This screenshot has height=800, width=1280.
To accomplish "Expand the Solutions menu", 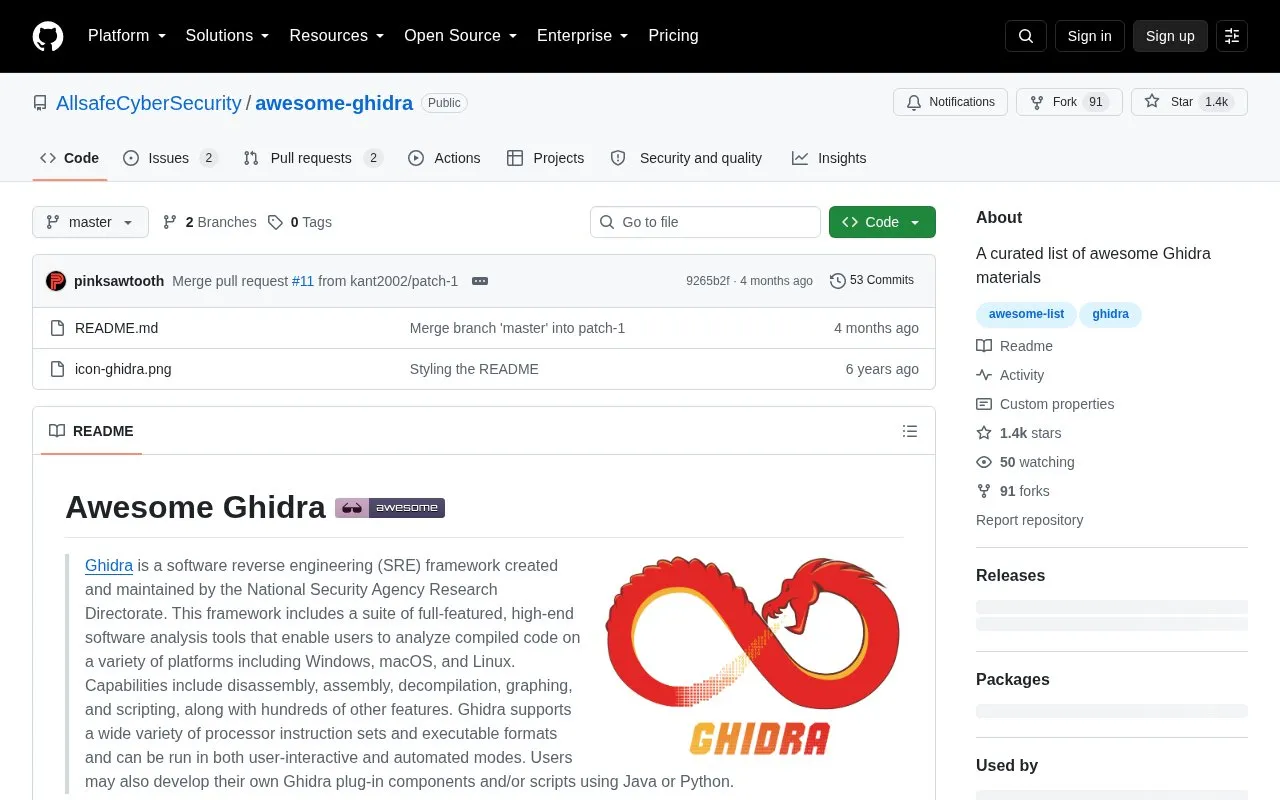I will click(x=228, y=36).
